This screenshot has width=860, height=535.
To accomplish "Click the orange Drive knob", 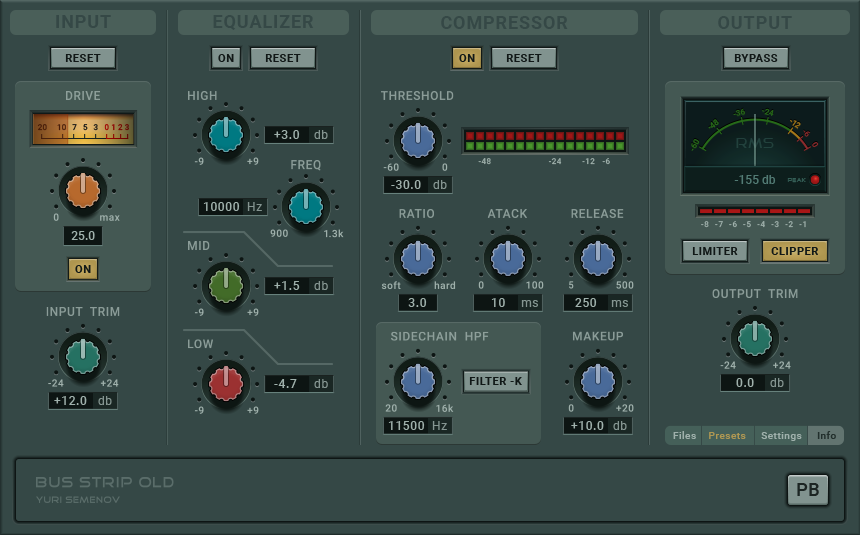I will pos(83,191).
